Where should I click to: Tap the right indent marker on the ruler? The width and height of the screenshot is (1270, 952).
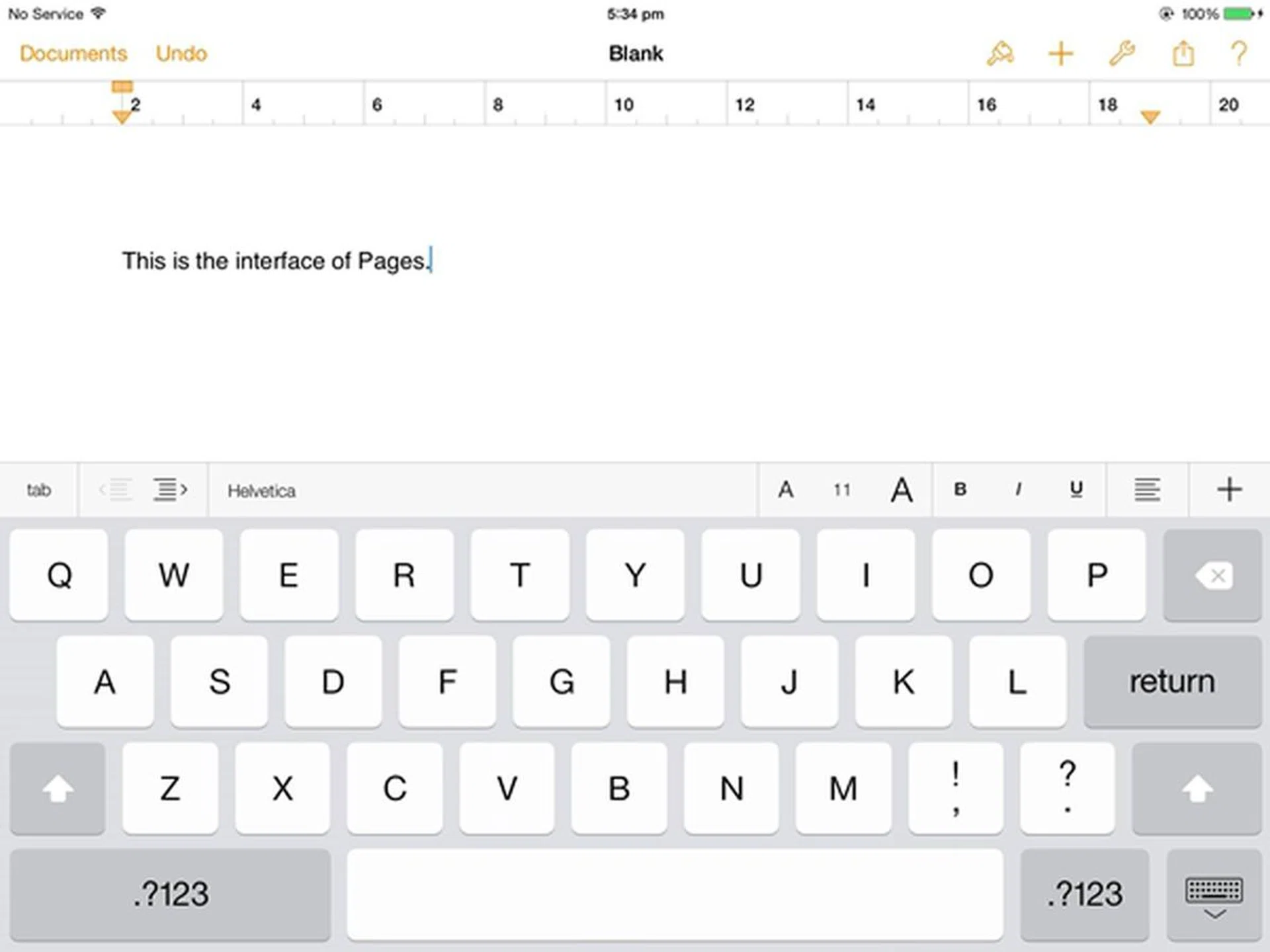(1149, 116)
